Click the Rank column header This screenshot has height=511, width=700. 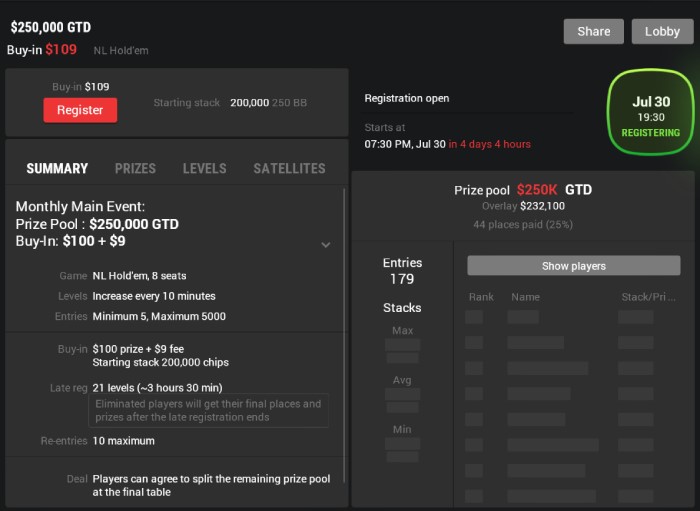click(x=481, y=297)
